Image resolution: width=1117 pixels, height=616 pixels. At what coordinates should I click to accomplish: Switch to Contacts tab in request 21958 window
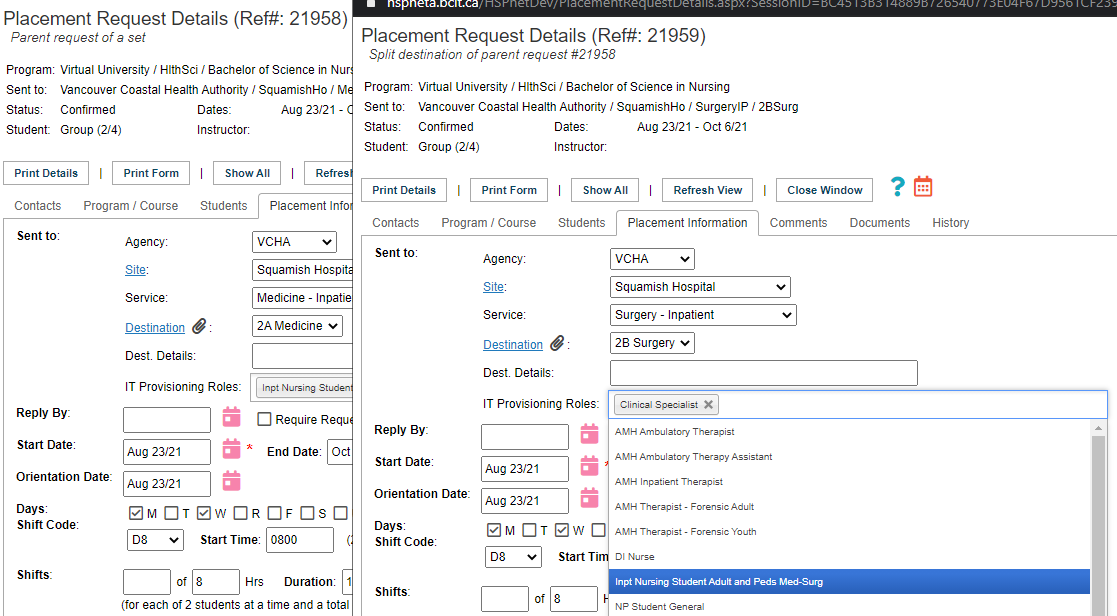pyautogui.click(x=38, y=206)
